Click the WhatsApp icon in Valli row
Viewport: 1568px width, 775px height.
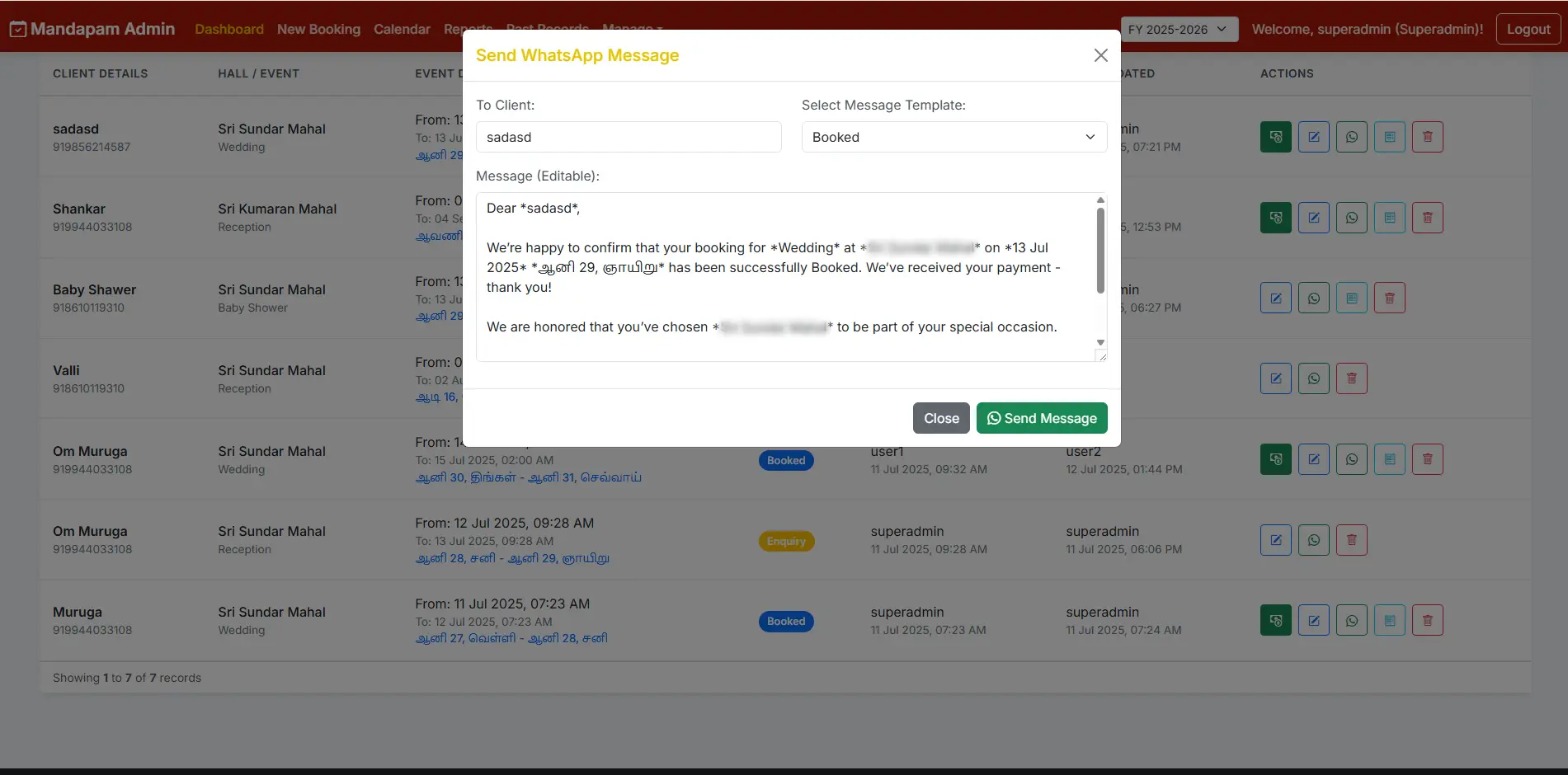1313,378
